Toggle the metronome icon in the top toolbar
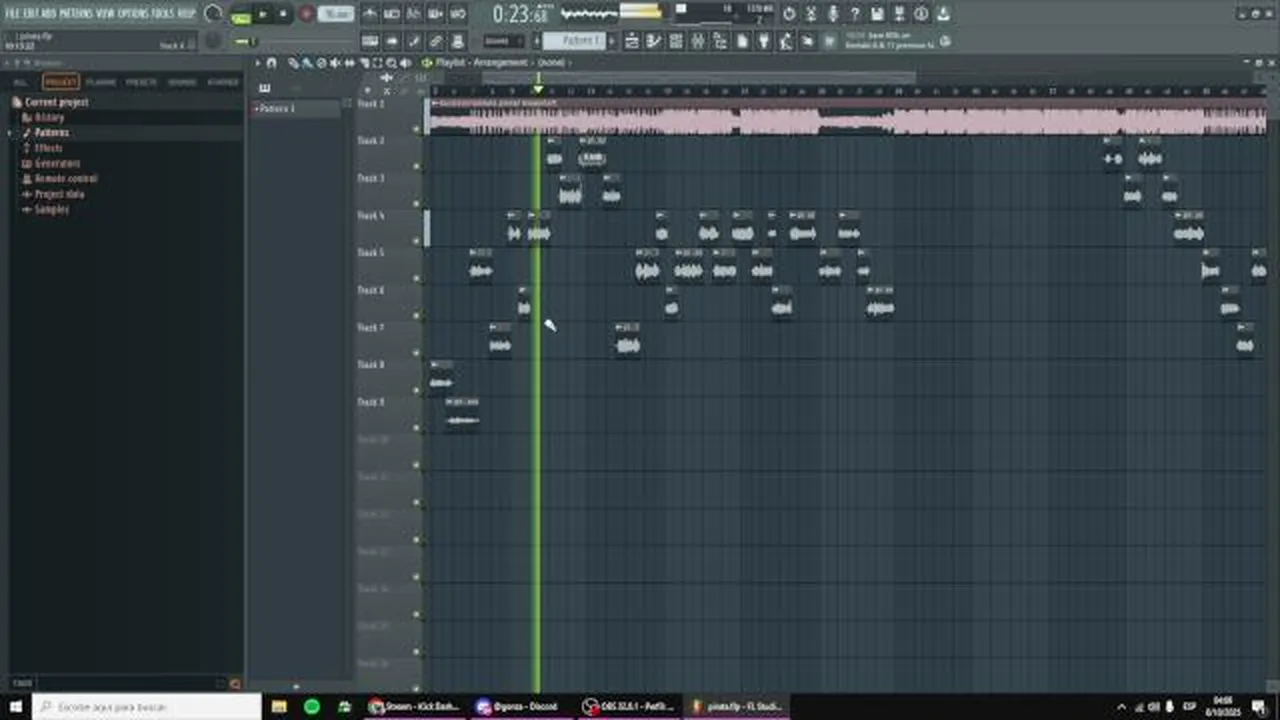1280x720 pixels. click(x=370, y=14)
